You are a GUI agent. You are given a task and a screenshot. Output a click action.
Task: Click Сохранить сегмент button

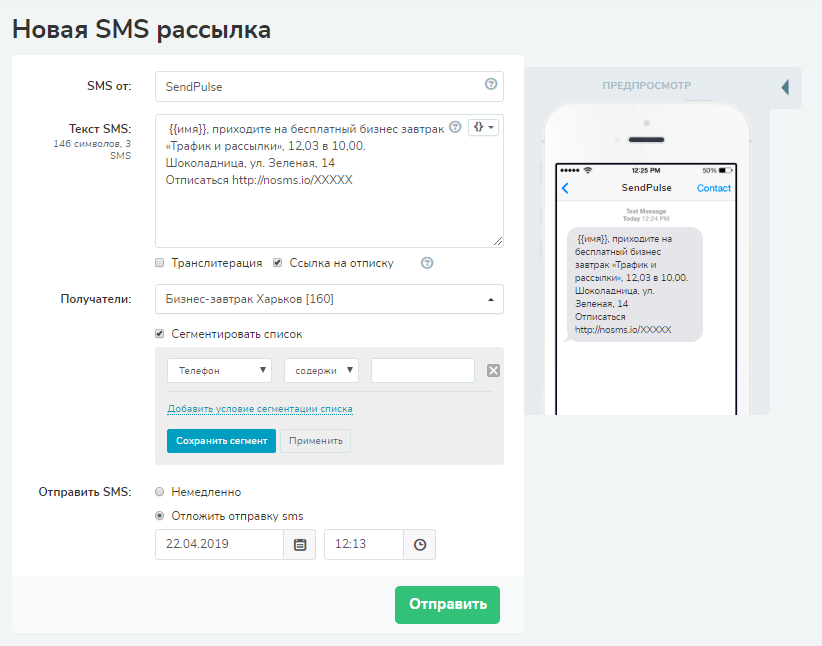[221, 441]
